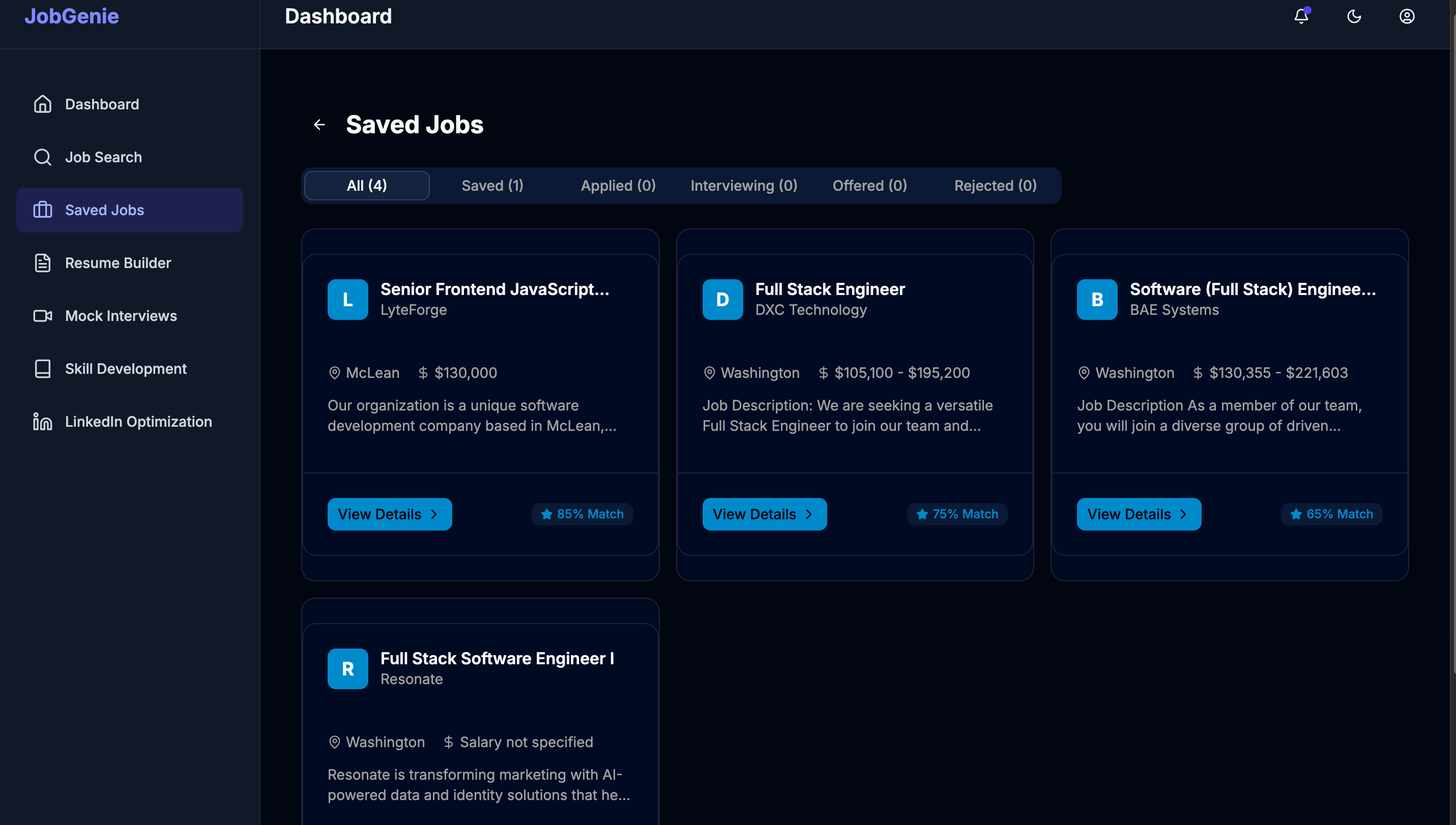Expand details for Full Stack Engineer at DXC

pyautogui.click(x=764, y=514)
